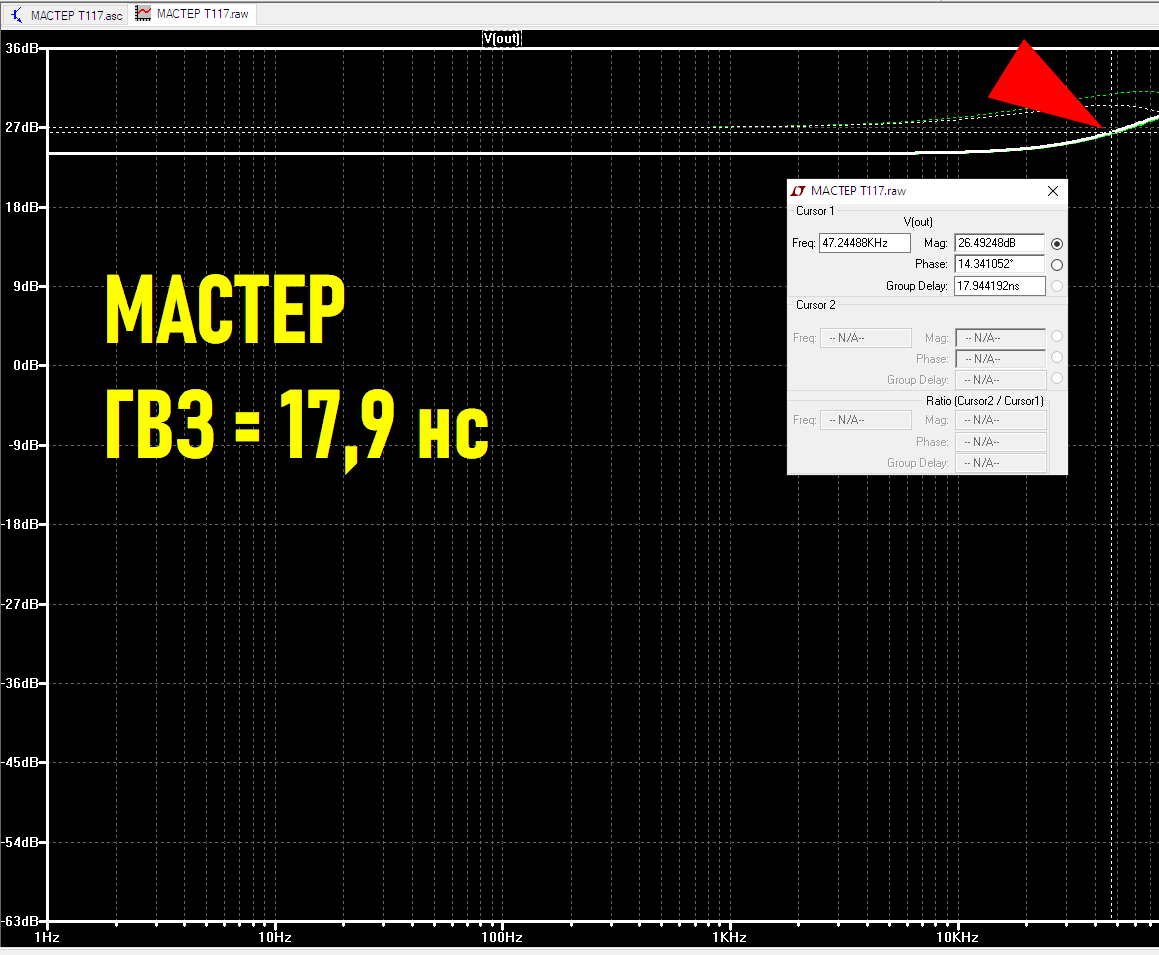Click the waveform icon on the .raw tab
The image size is (1159, 955).
click(x=143, y=14)
